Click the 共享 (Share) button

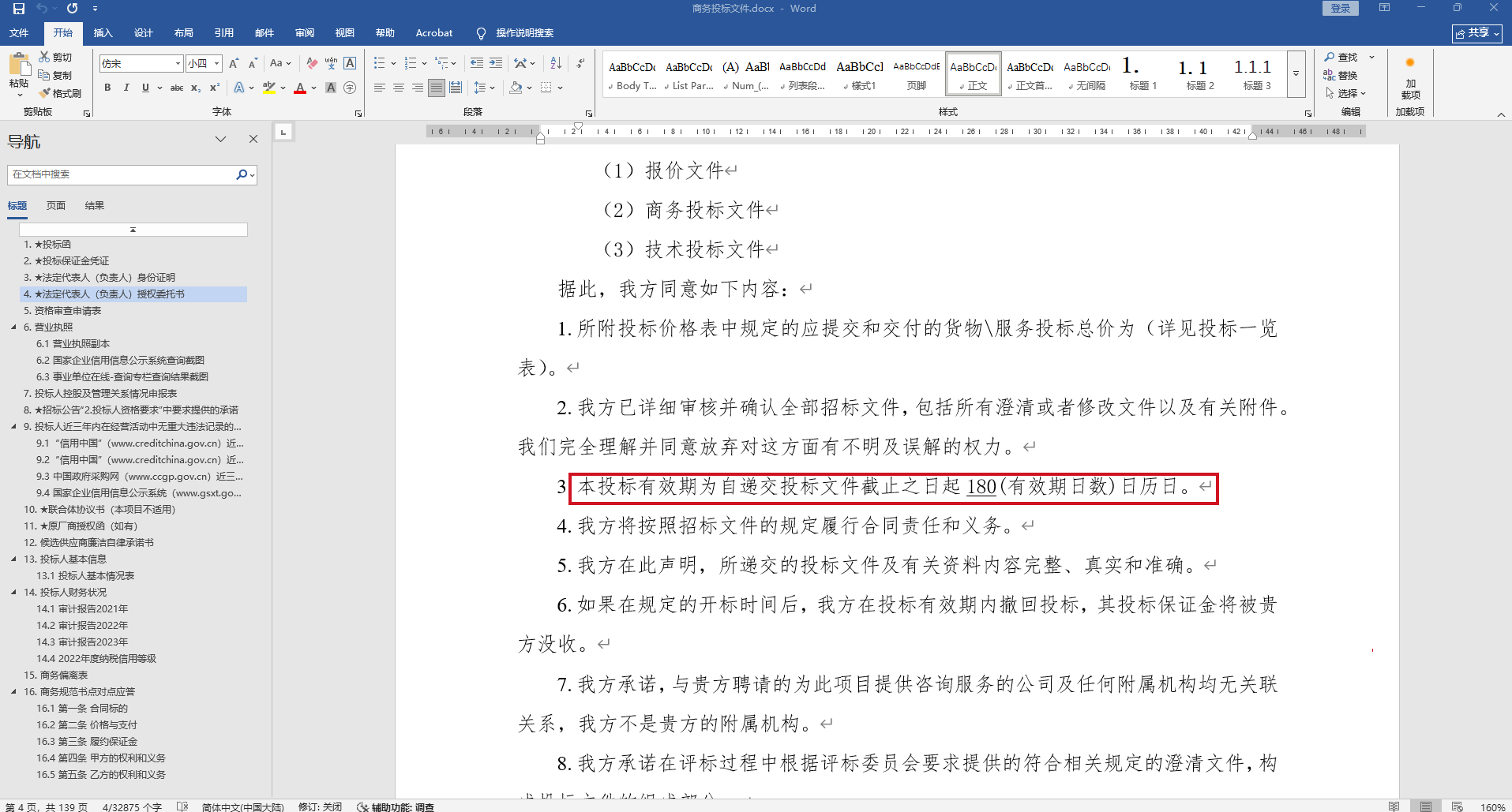click(x=1477, y=33)
